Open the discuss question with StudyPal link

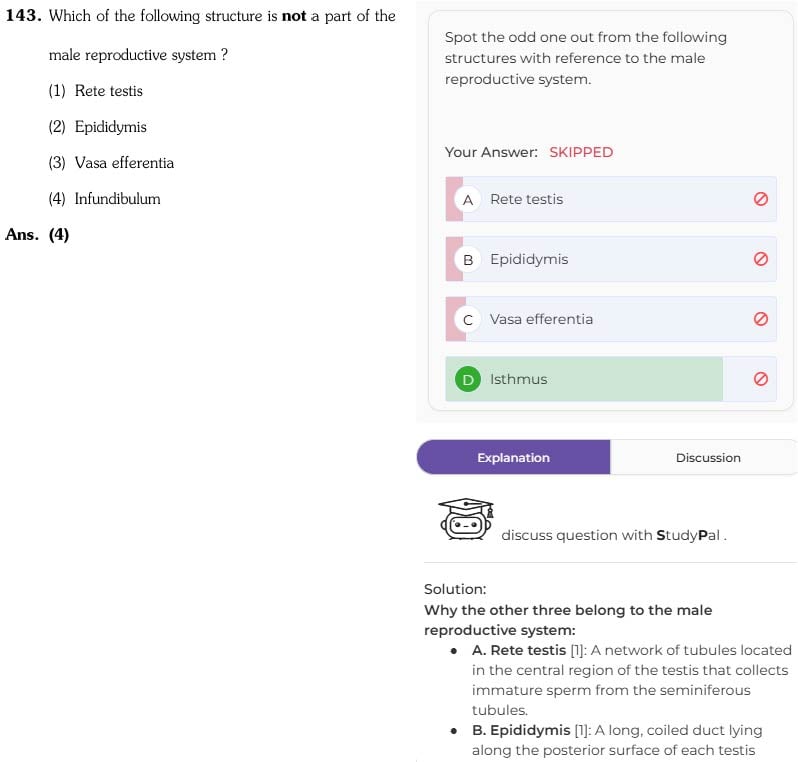[613, 535]
